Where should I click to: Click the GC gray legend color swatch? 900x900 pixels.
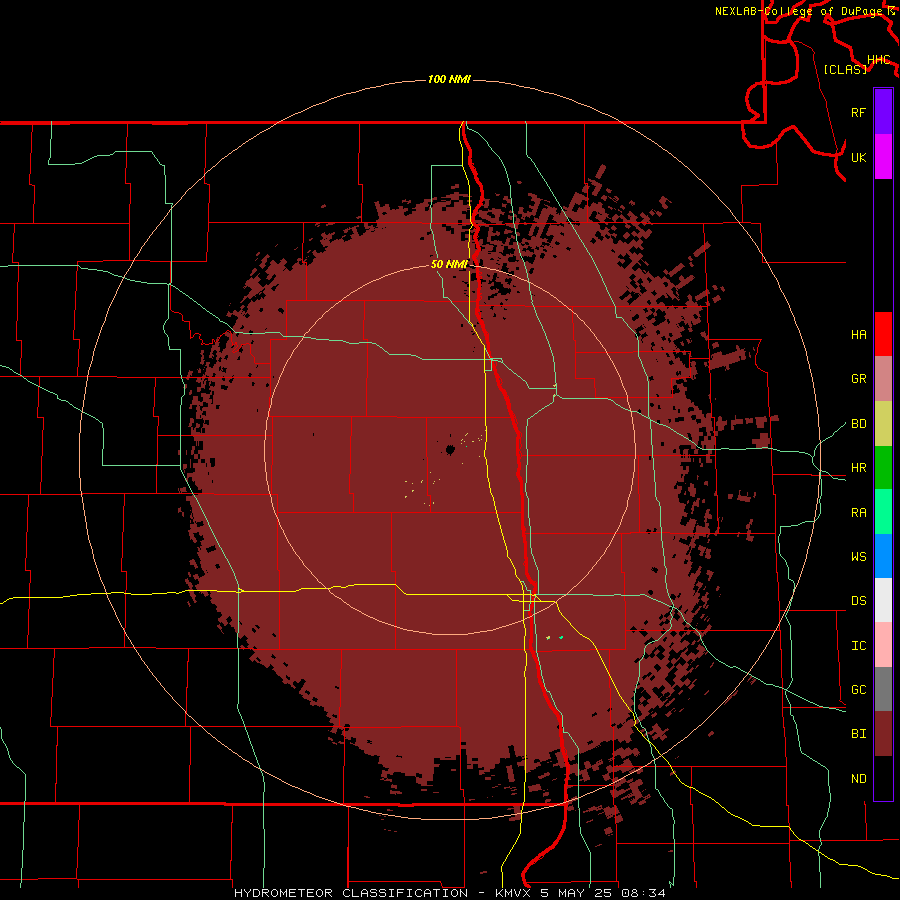tap(883, 689)
